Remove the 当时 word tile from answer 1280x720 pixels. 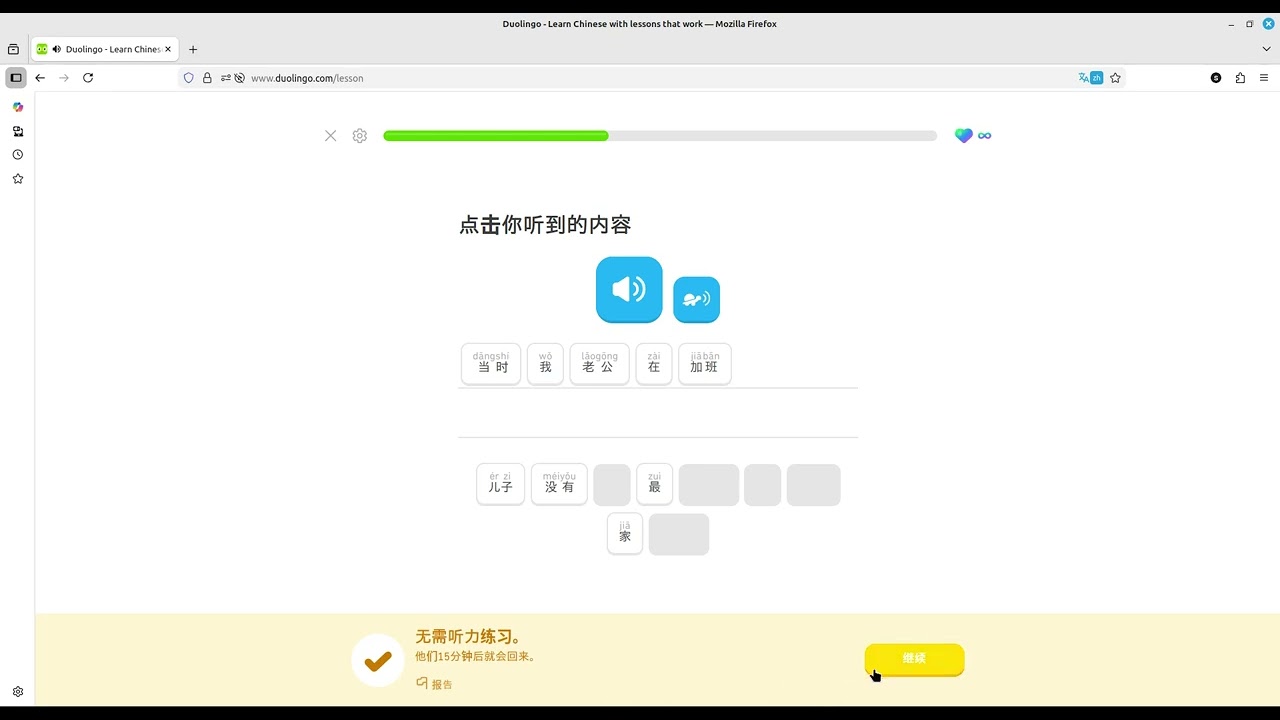pyautogui.click(x=491, y=364)
